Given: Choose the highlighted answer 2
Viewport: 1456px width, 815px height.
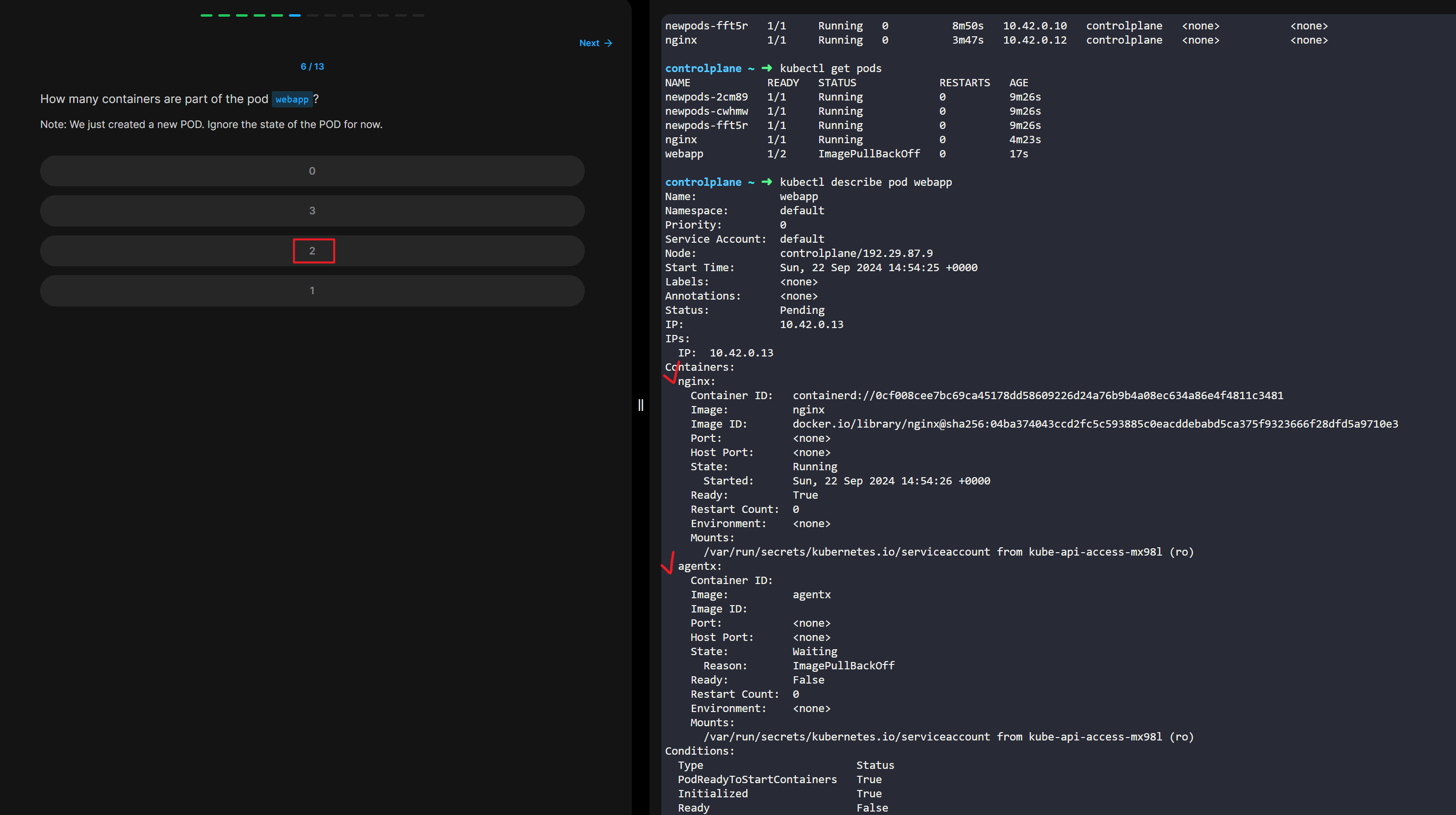Looking at the screenshot, I should pos(312,251).
